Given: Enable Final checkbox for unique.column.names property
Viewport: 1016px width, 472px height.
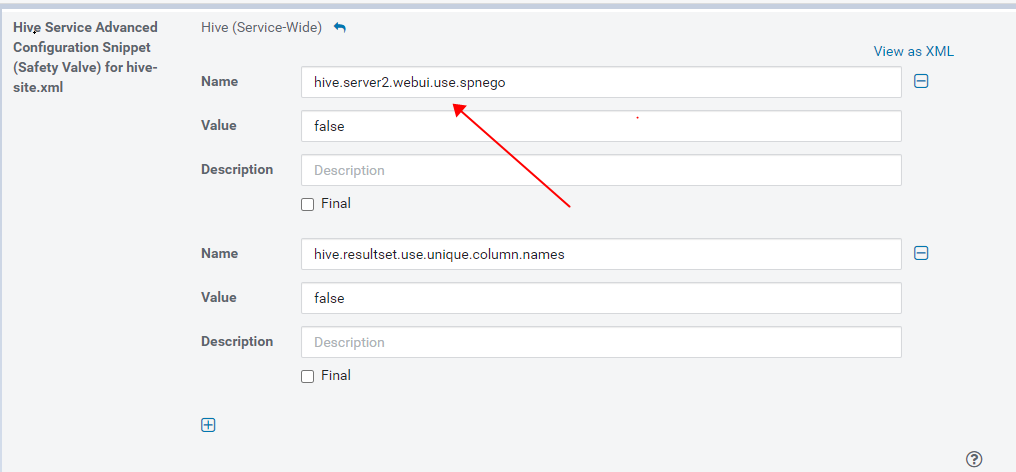Looking at the screenshot, I should (308, 377).
